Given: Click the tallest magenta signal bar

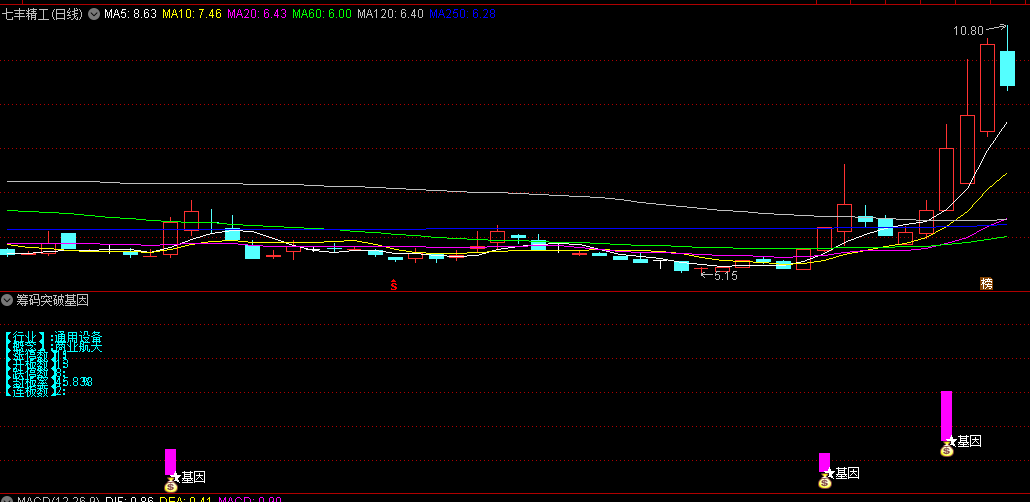Looking at the screenshot, I should point(947,416).
